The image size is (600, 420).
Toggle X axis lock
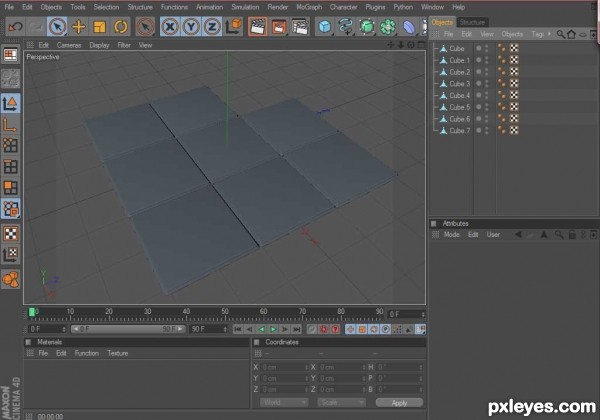170,27
